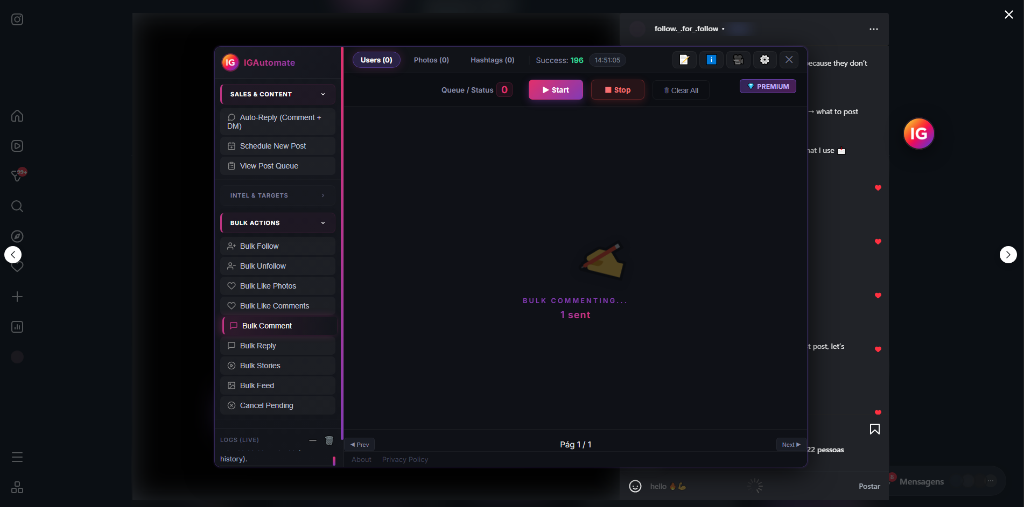Select Bulk Follow
1024x507 pixels.
point(278,246)
